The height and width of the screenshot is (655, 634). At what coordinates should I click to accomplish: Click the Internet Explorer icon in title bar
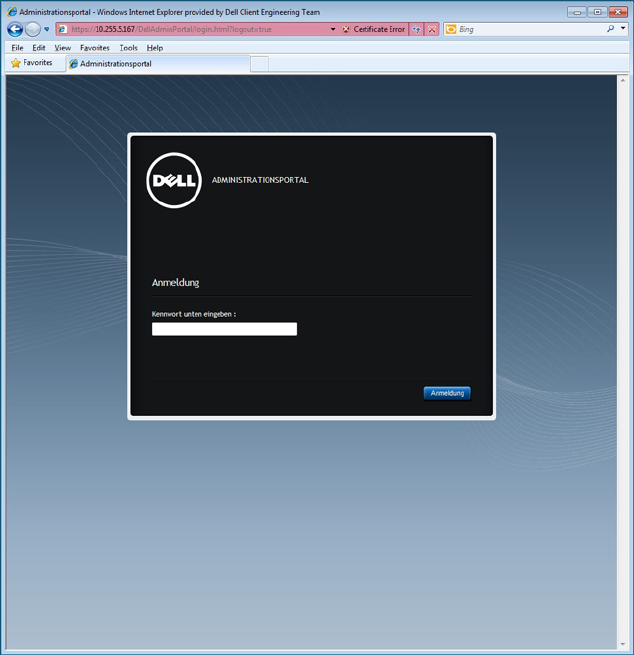[12, 12]
